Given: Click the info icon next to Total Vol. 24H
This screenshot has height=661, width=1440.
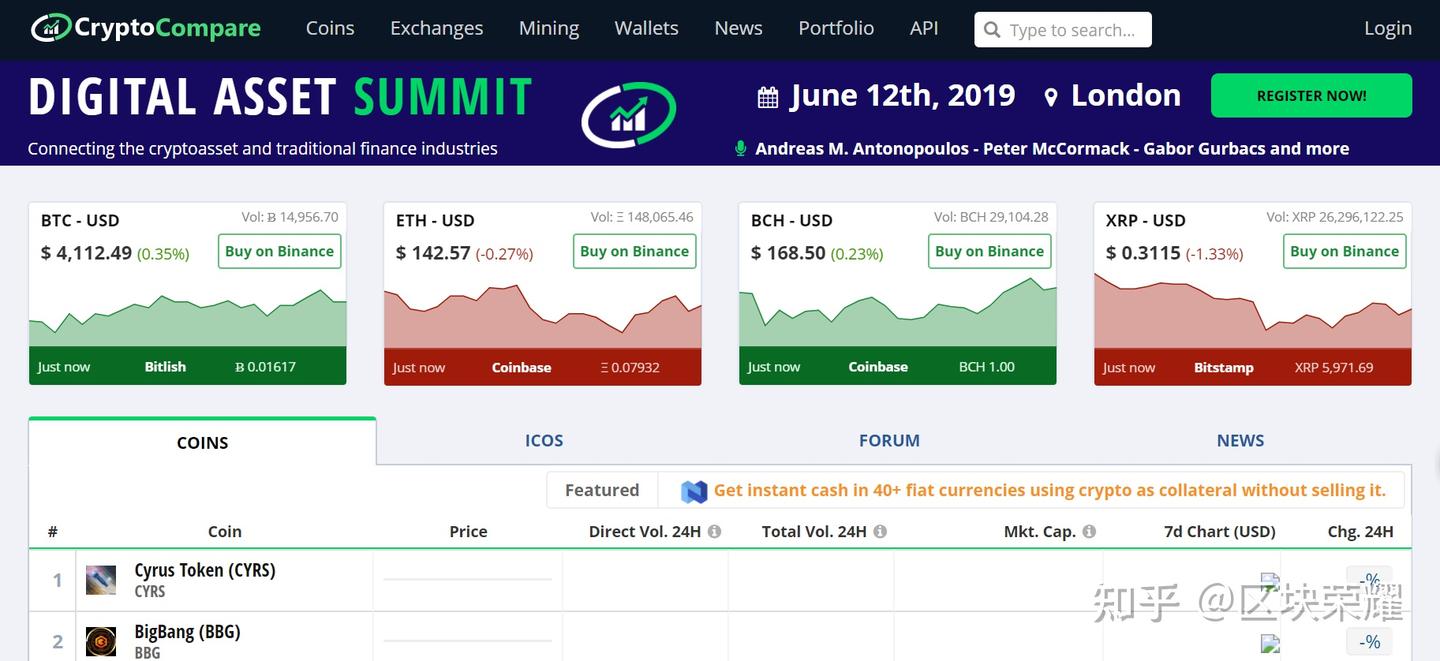Looking at the screenshot, I should [880, 532].
